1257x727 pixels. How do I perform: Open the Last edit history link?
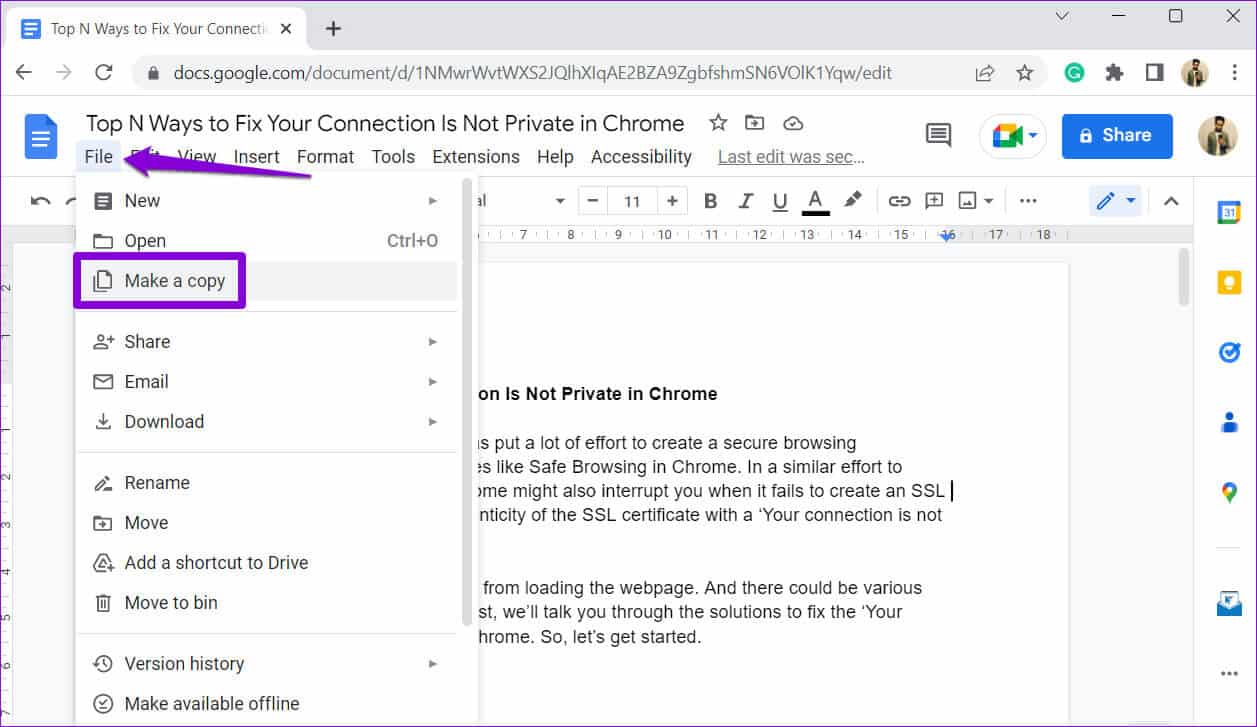(x=791, y=157)
